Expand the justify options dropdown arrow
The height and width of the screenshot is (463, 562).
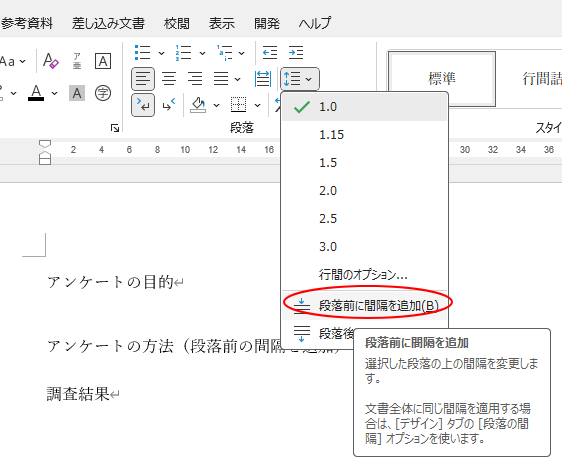238,79
